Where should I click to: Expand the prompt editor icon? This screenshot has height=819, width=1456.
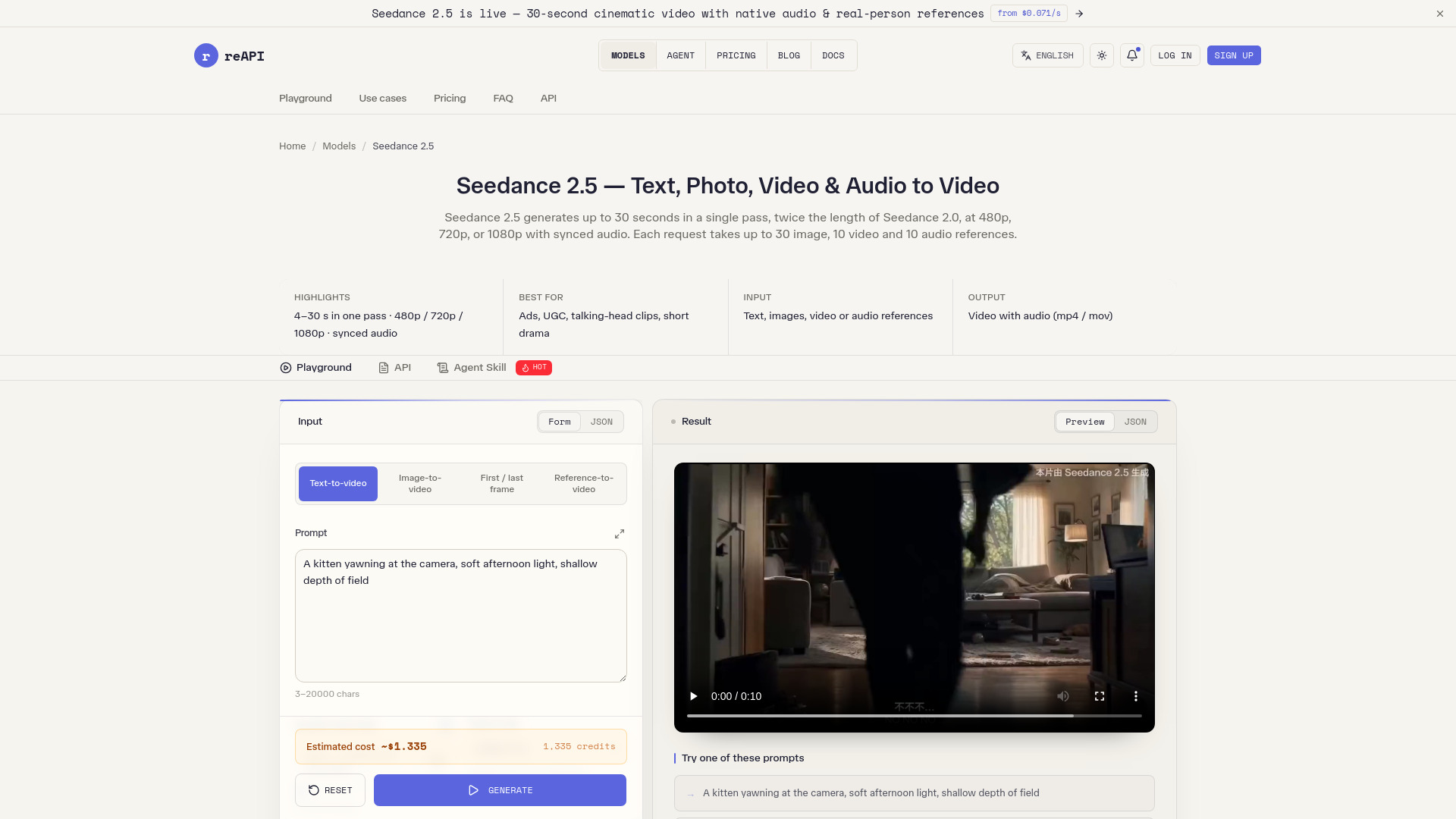620,534
